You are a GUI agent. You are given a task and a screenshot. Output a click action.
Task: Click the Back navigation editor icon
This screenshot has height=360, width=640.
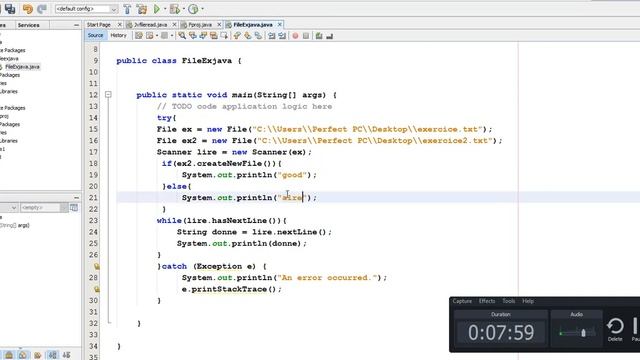point(150,36)
